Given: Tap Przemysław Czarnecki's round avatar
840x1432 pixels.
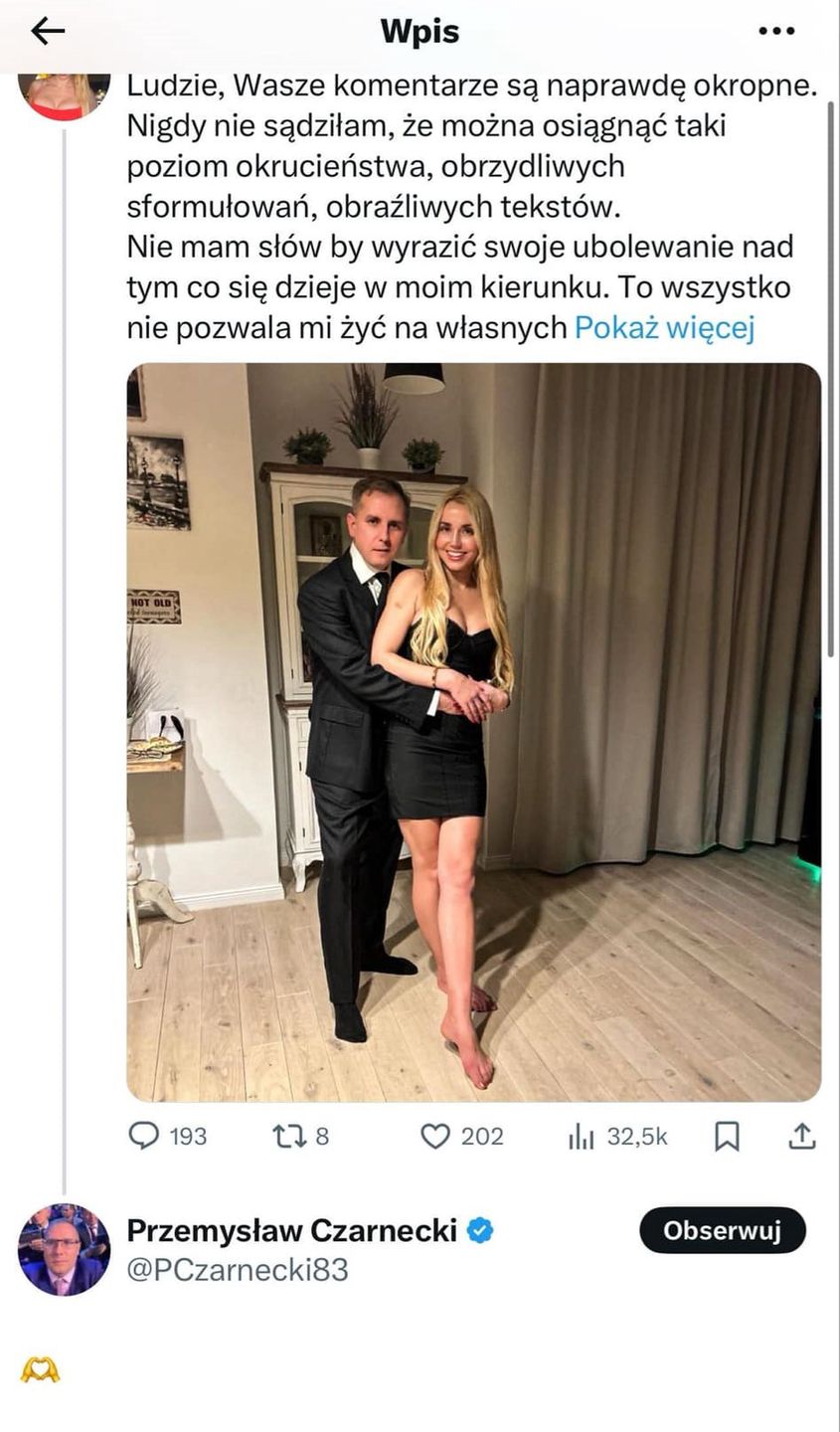Looking at the screenshot, I should tap(64, 1249).
